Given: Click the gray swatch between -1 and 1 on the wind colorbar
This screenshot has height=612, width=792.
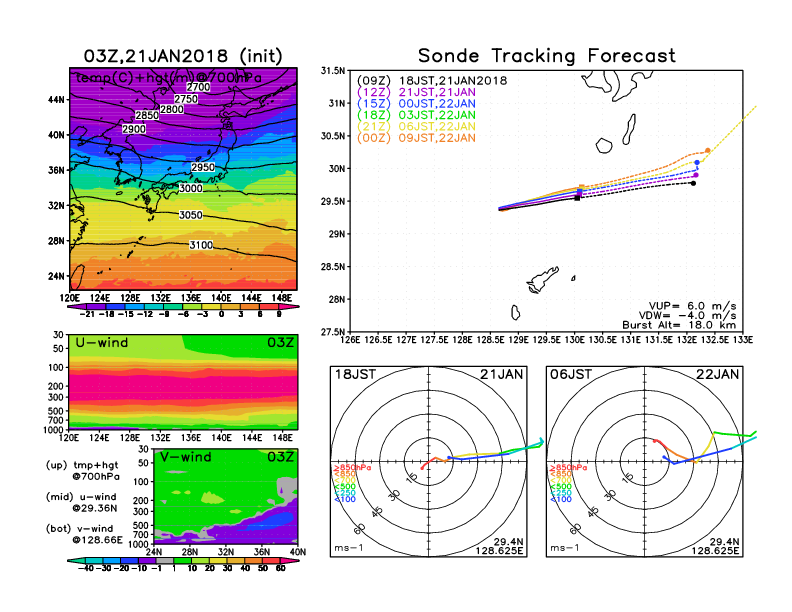Looking at the screenshot, I should tap(165, 560).
